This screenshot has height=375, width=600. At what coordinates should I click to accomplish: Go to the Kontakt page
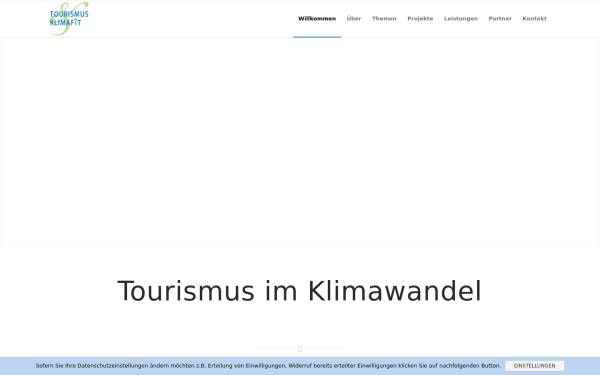(534, 19)
